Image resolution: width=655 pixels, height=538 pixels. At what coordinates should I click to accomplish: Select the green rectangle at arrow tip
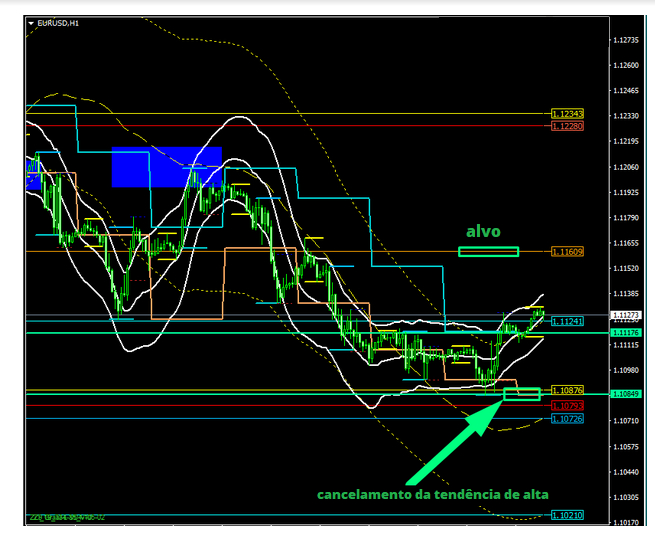point(522,394)
